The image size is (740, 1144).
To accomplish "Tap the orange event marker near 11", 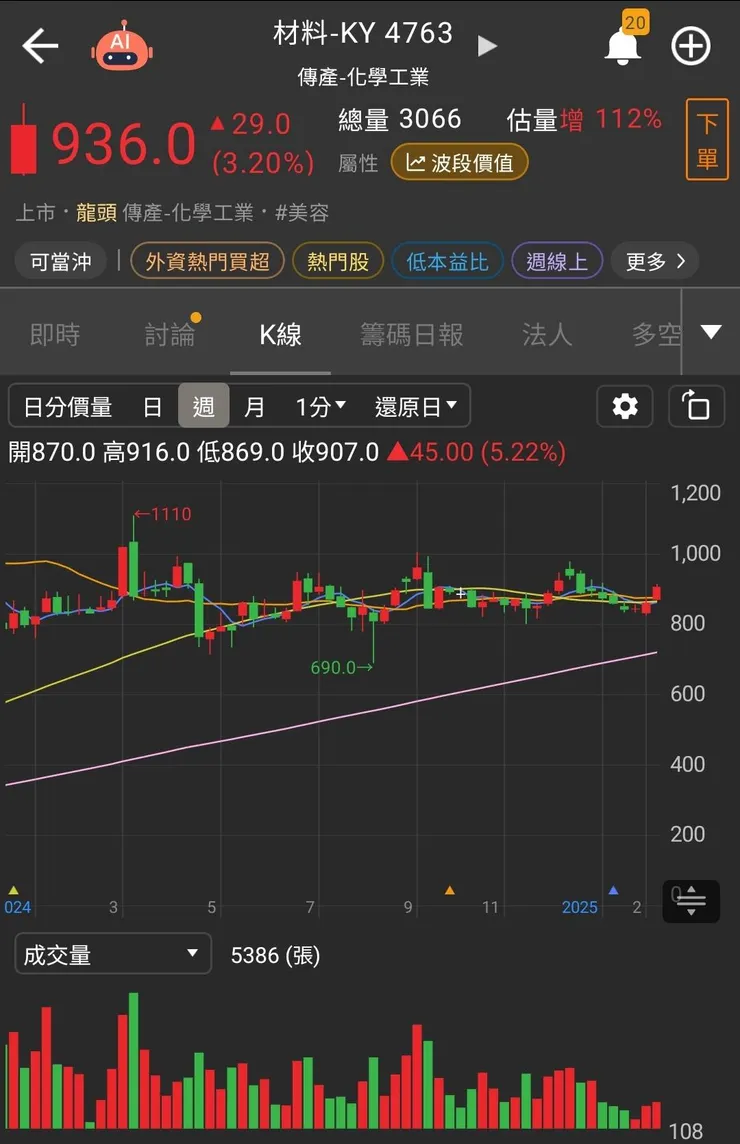I will [x=450, y=890].
